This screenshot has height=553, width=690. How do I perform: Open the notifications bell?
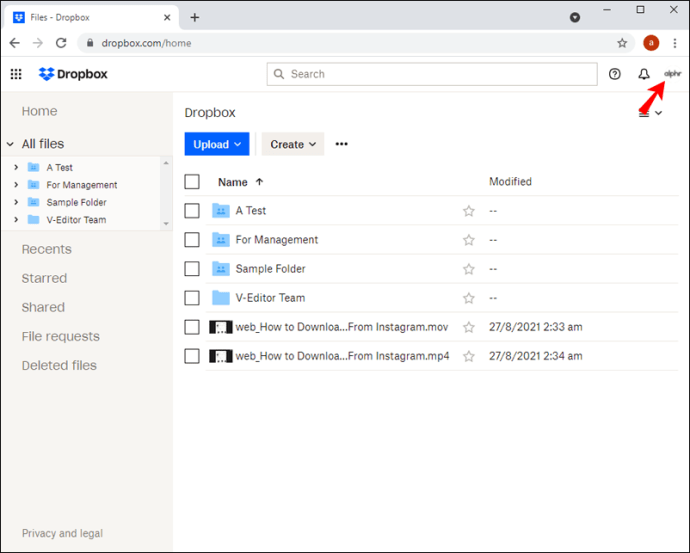(644, 74)
